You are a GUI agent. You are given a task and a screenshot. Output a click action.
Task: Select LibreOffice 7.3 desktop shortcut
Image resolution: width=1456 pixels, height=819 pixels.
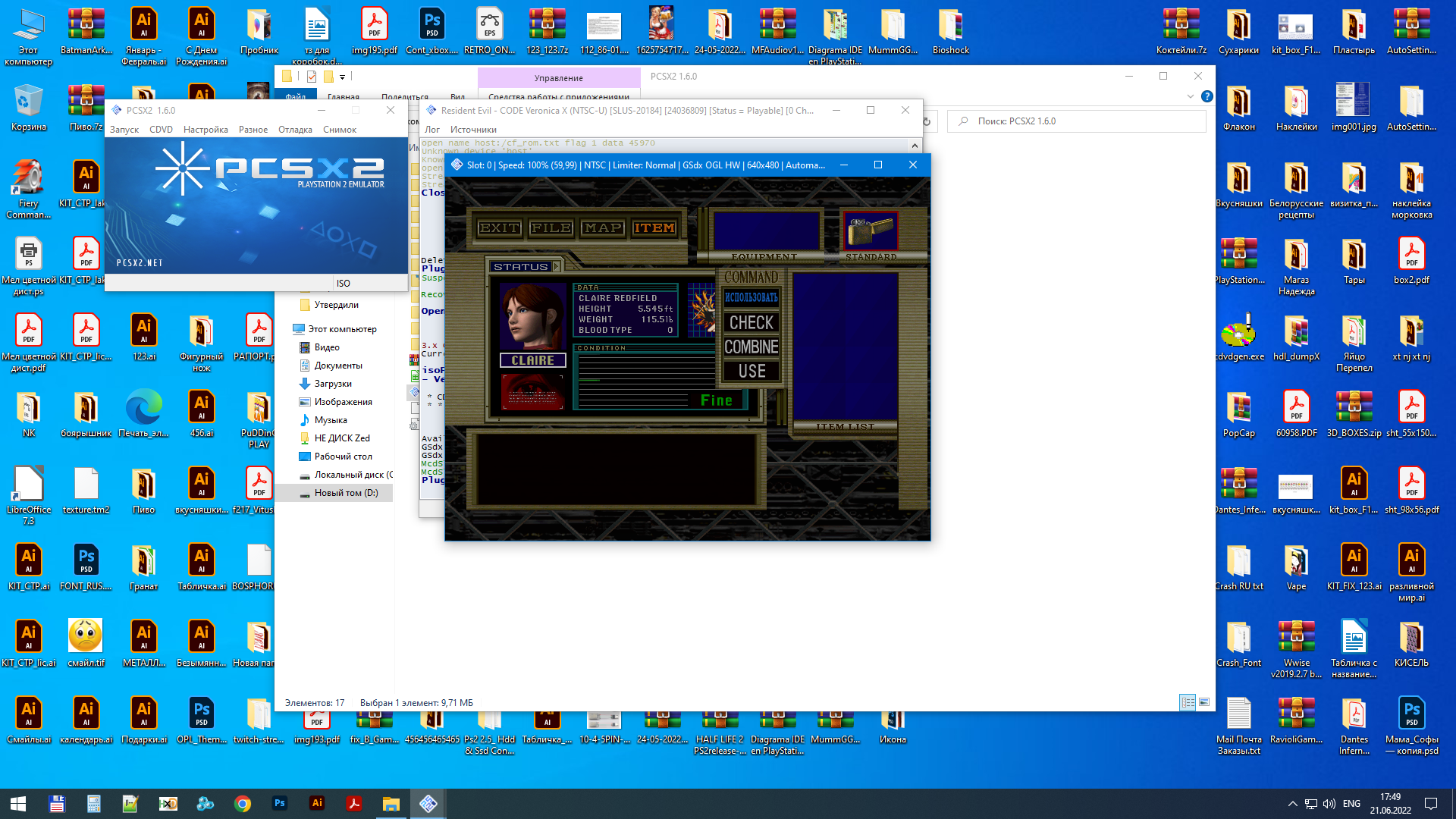tap(29, 496)
